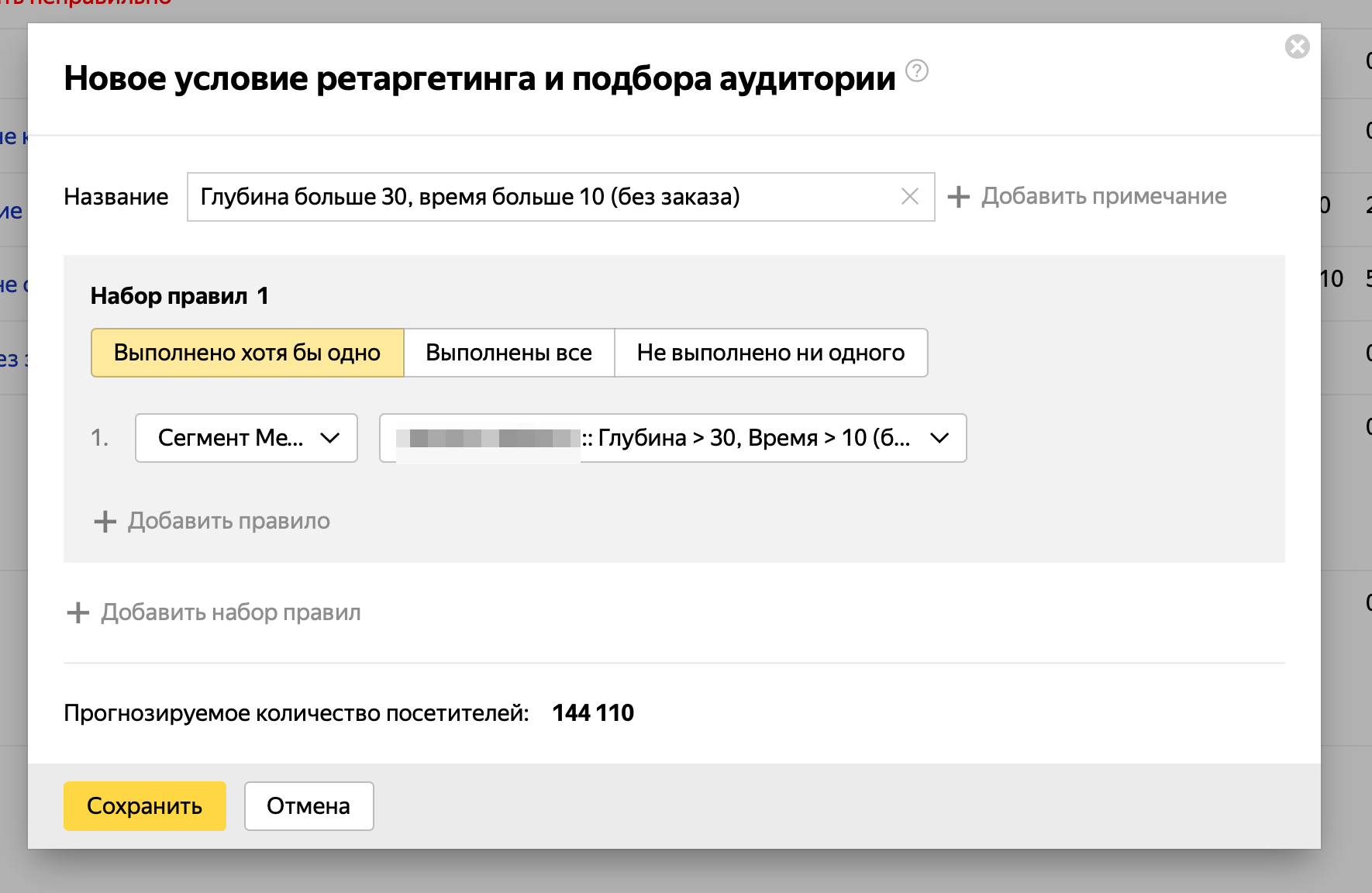This screenshot has width=1372, height=893.
Task: Click the forecast visitor count 144 110
Action: point(593,713)
